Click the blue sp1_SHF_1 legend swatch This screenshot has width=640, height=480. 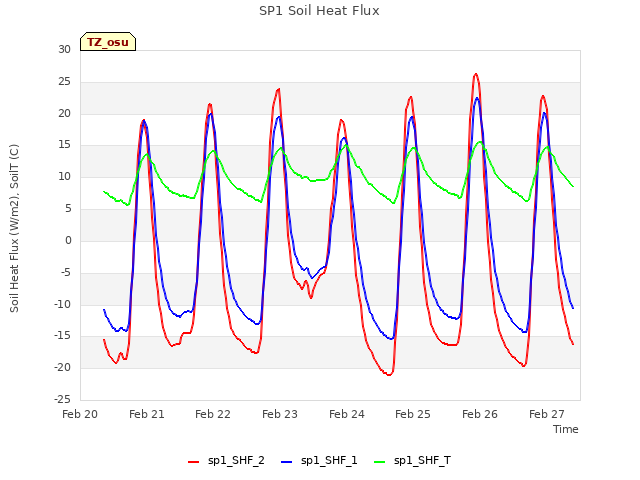287,462
